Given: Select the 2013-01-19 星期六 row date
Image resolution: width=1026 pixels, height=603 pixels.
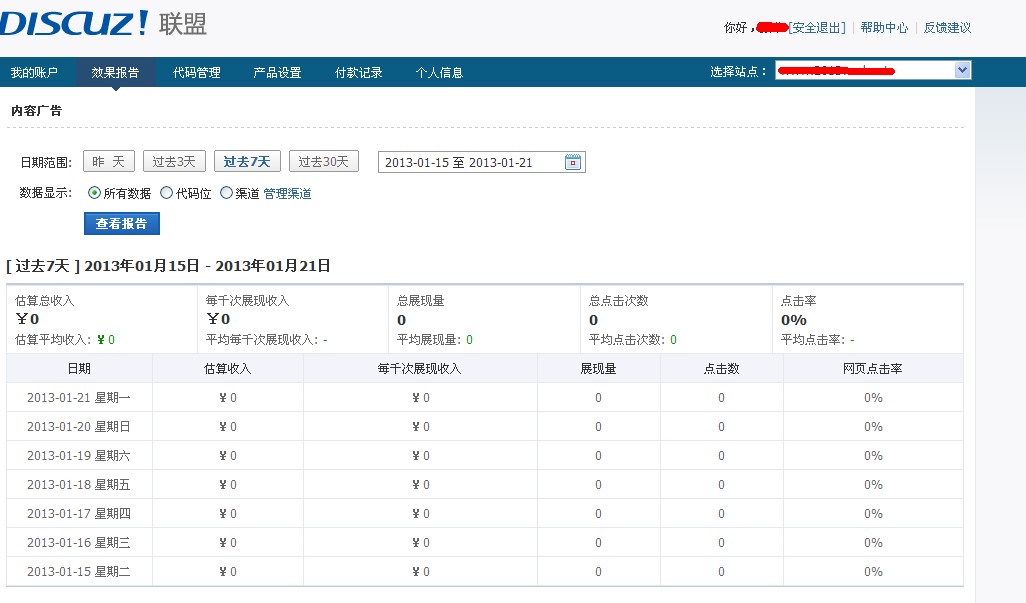Looking at the screenshot, I should 79,456.
